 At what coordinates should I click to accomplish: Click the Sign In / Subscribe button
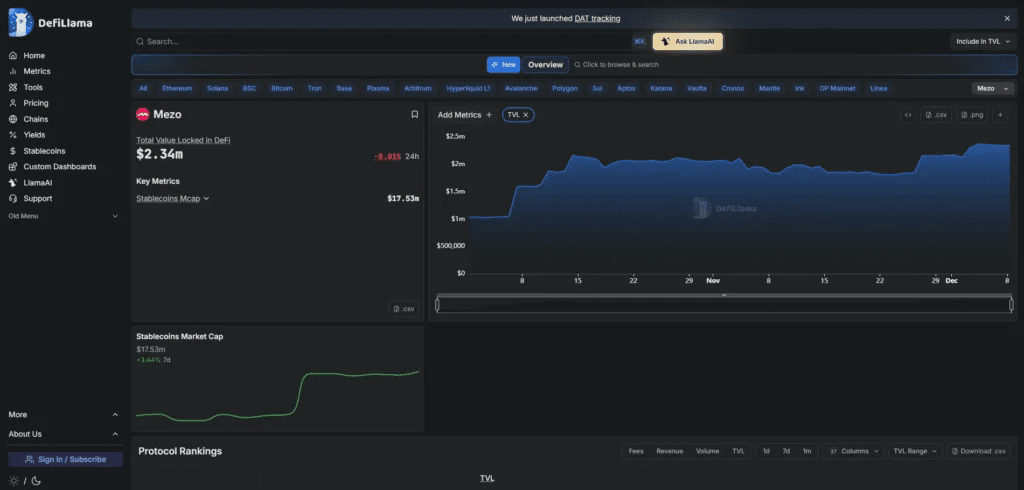tap(65, 459)
